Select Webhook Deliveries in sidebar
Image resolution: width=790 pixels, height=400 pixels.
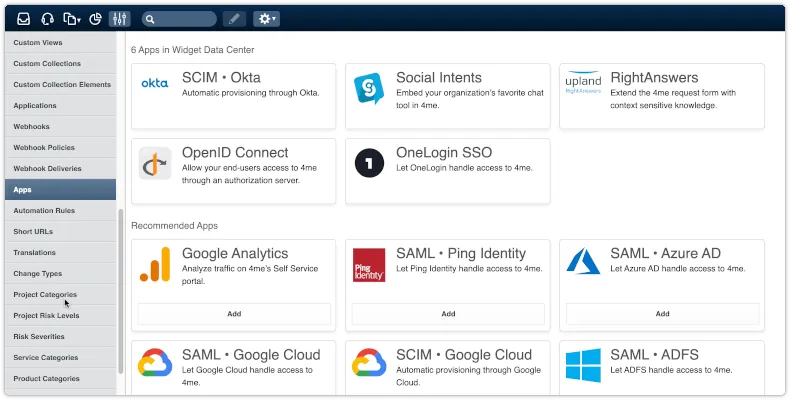(60, 169)
